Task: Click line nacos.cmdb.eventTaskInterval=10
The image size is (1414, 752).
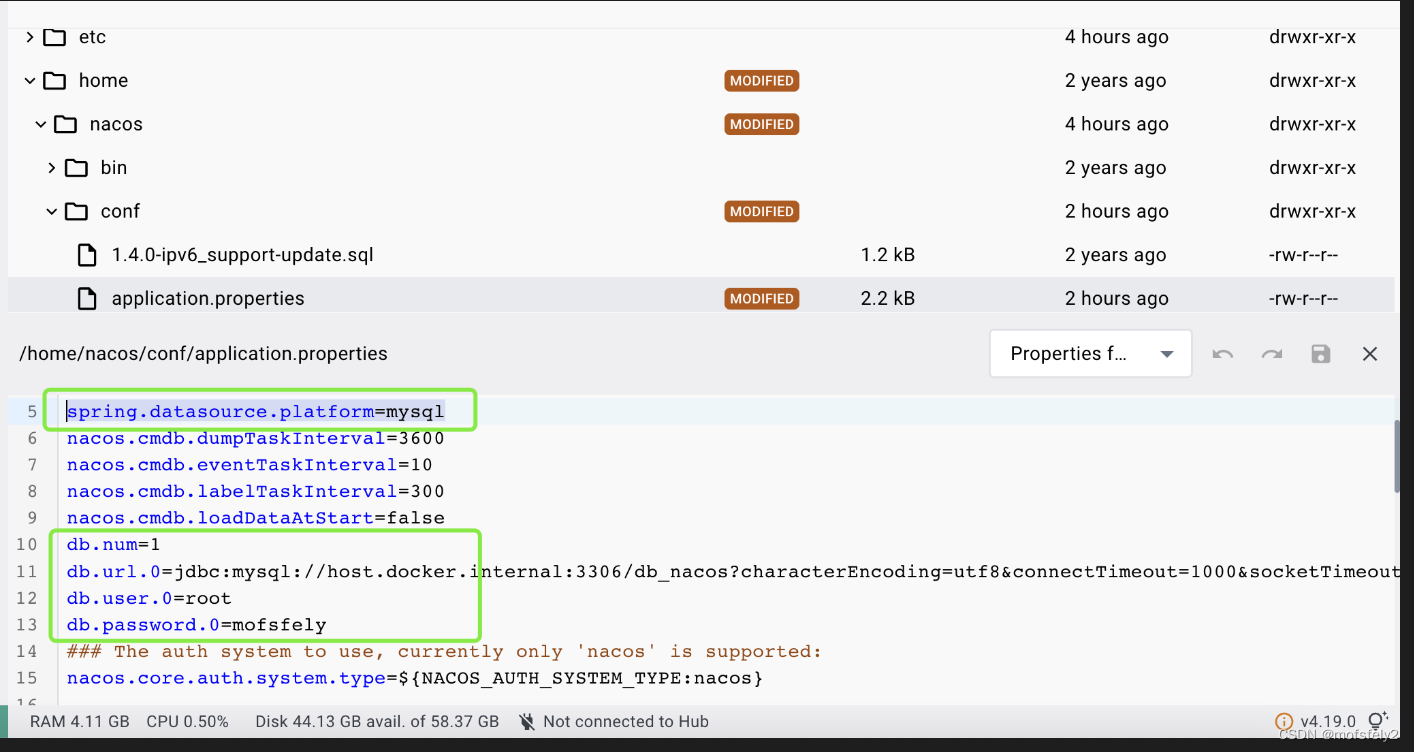Action: [249, 465]
